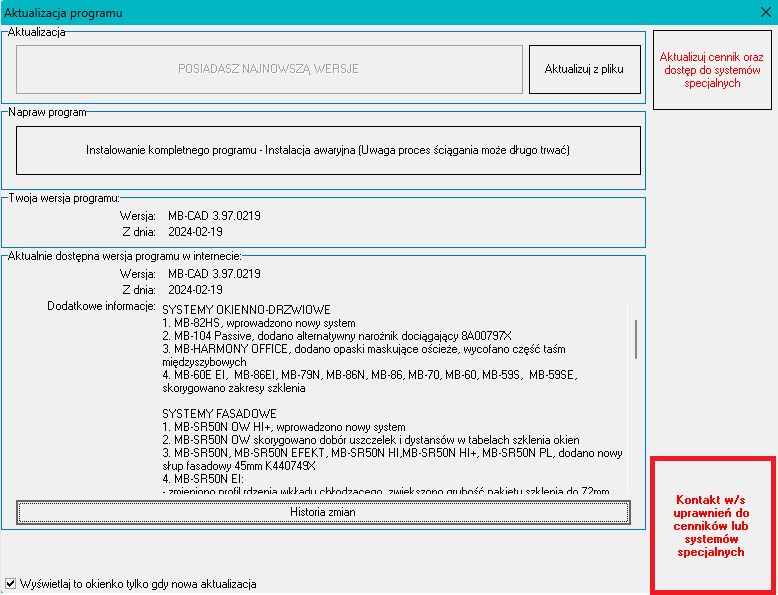The image size is (778, 595).
Task: Click your installed version number under 'Twoja wersja programu'
Action: [x=214, y=216]
